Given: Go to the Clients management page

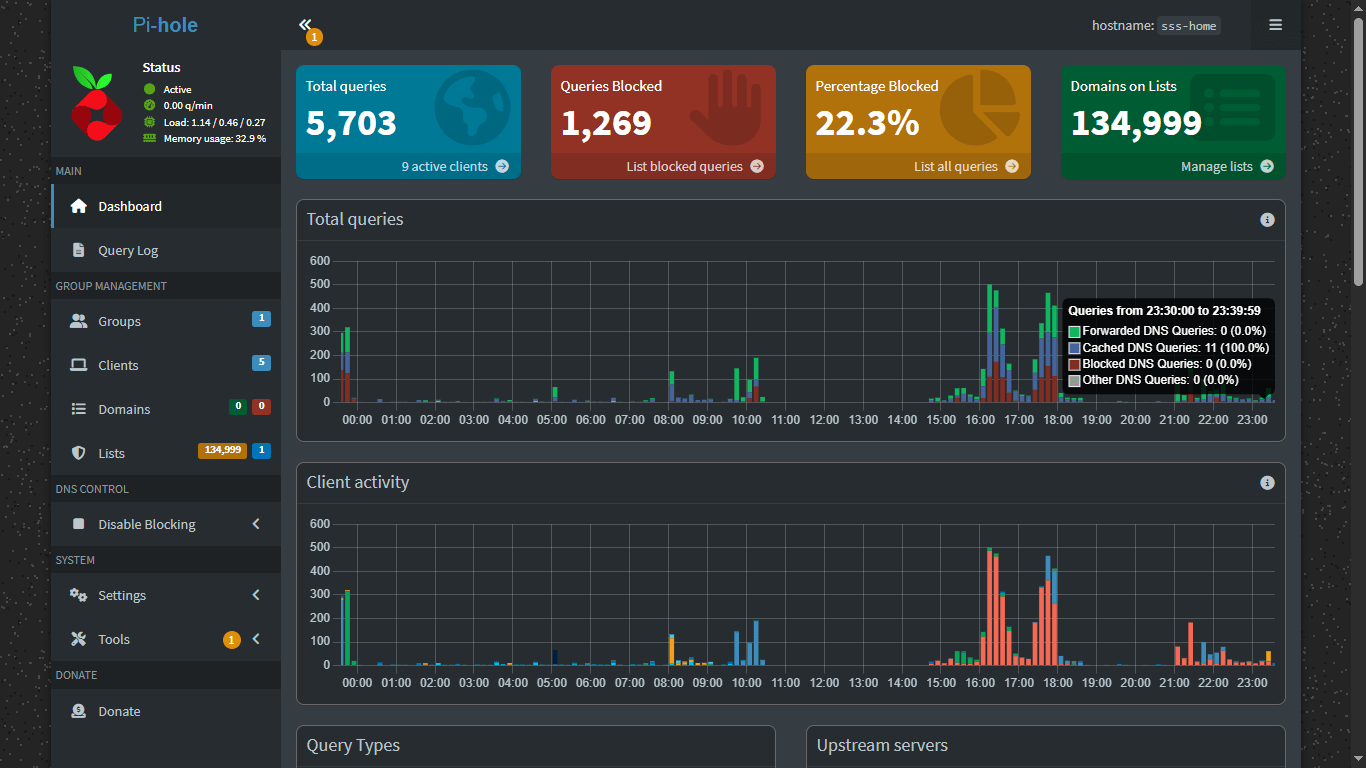Looking at the screenshot, I should tap(166, 365).
